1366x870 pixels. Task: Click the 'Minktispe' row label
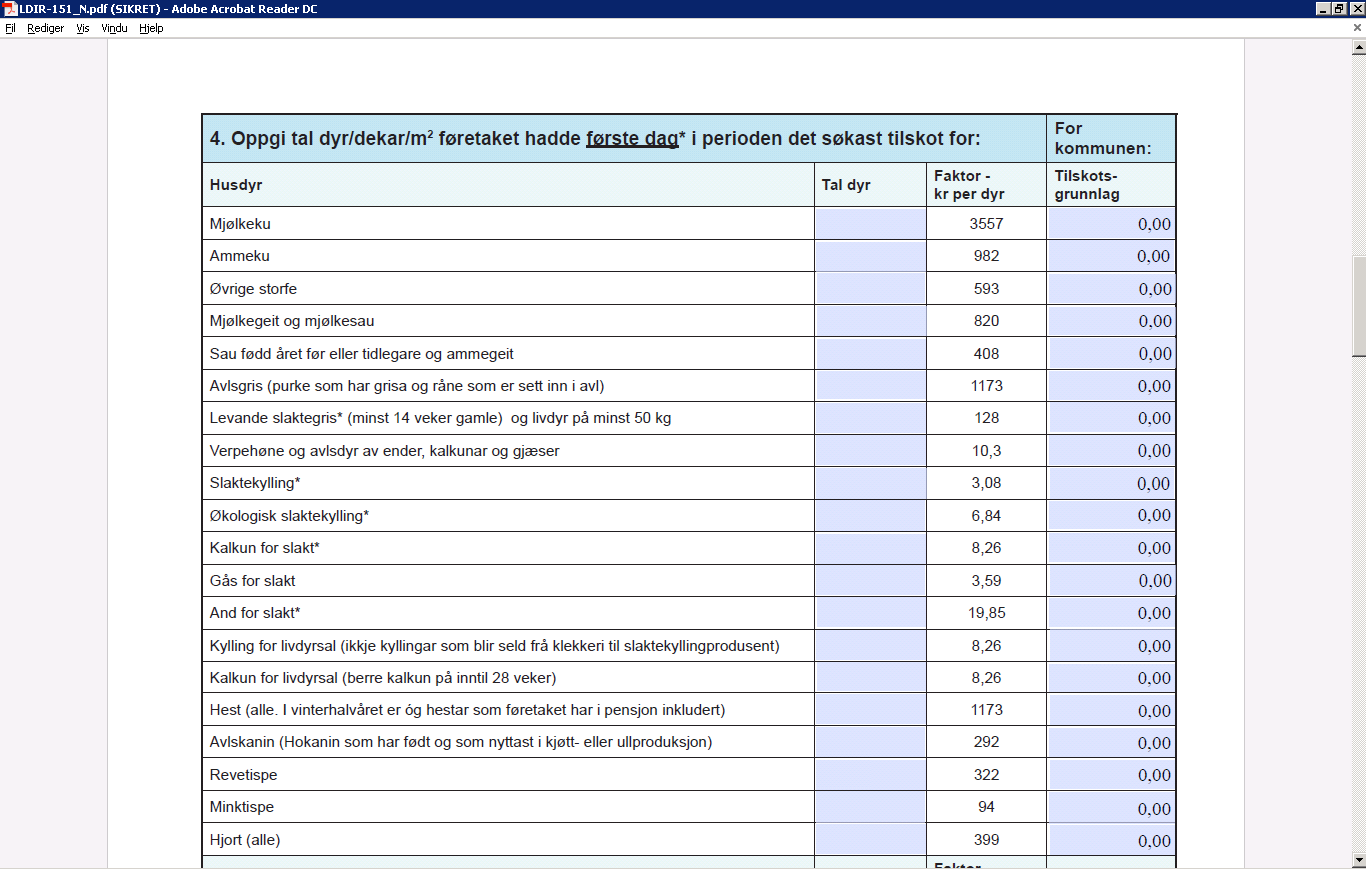(241, 807)
